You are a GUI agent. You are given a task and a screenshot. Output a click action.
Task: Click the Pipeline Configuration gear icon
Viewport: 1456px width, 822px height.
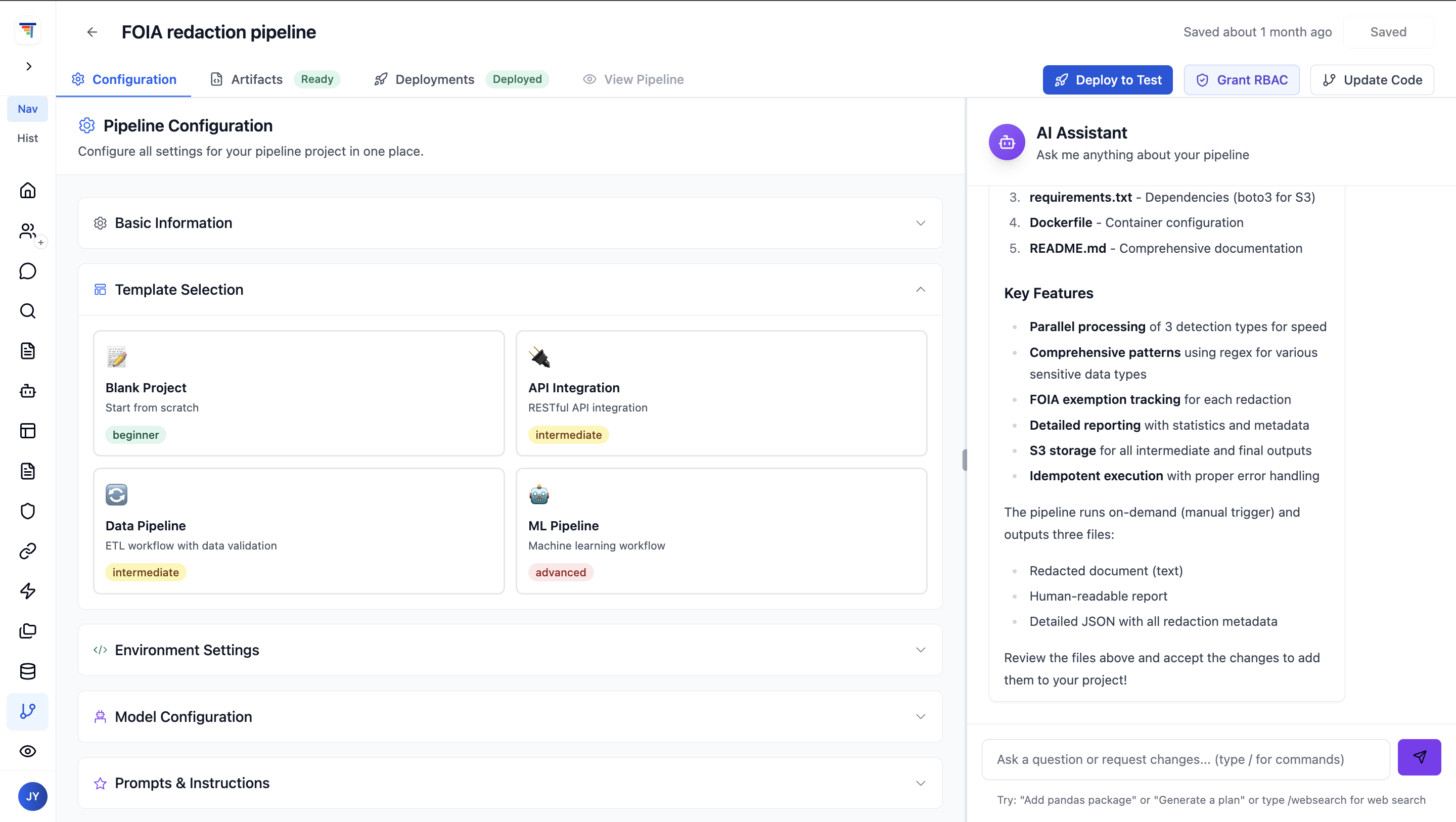86,125
